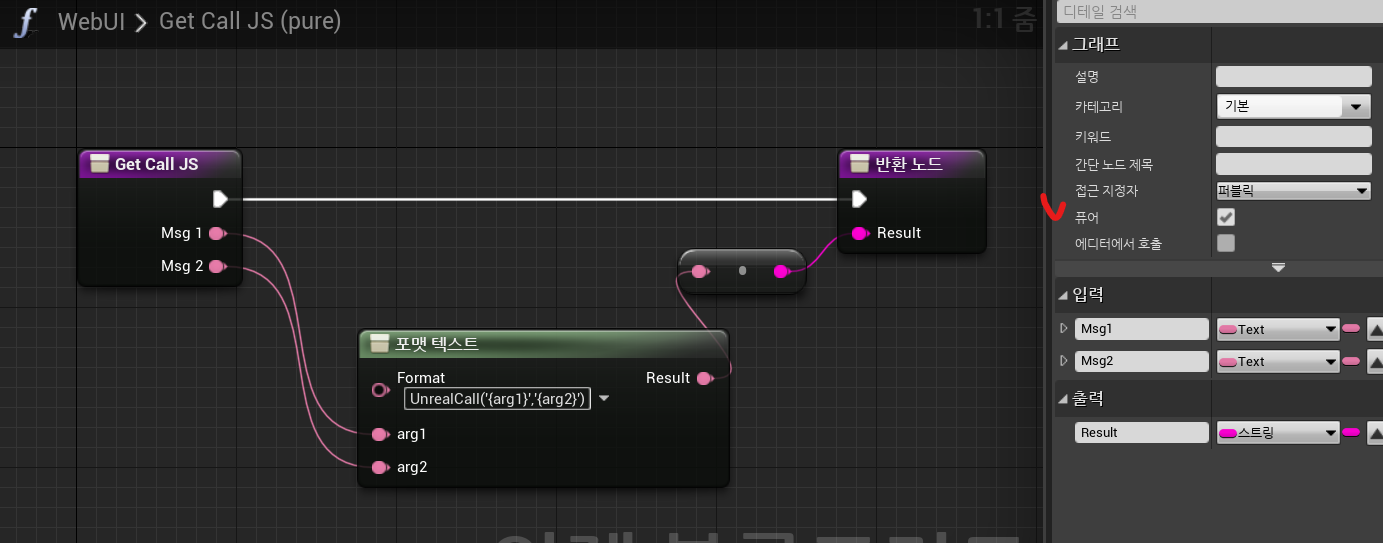Uncheck the 퓨어 (Pure) checkbox

[1225, 217]
